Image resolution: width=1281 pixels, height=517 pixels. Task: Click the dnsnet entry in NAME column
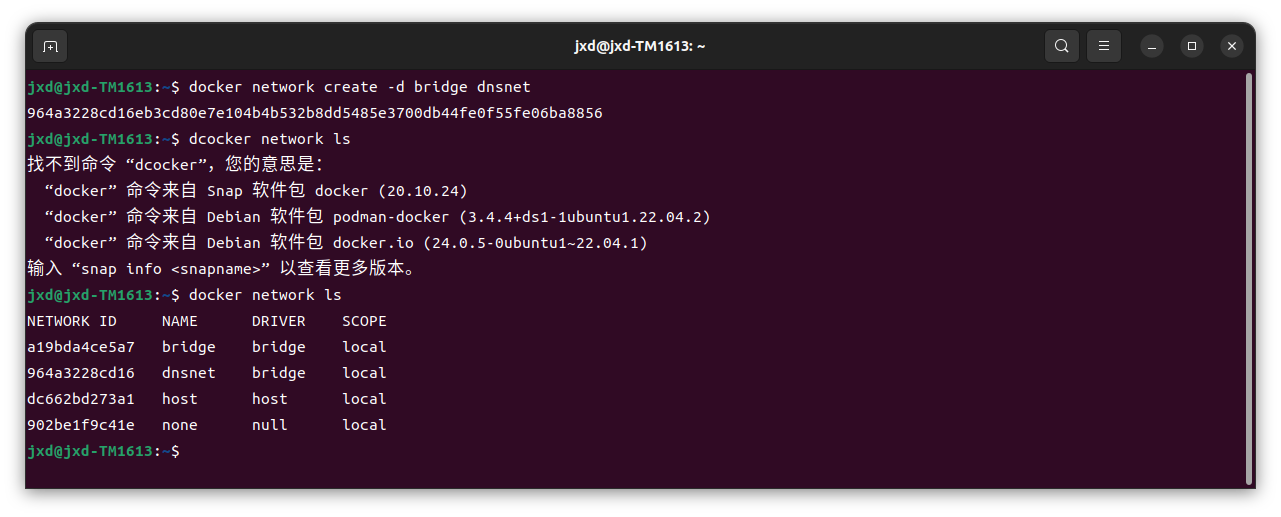189,373
